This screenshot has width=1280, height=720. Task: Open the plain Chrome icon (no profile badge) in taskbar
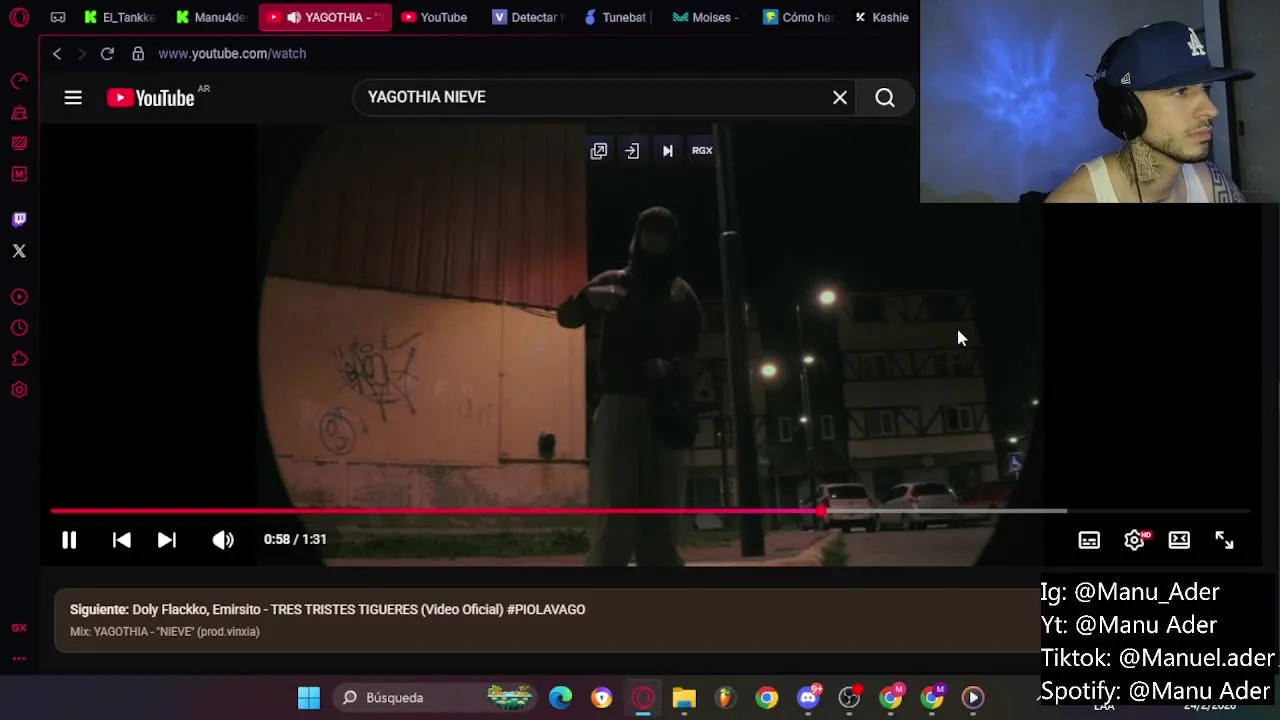(x=767, y=698)
